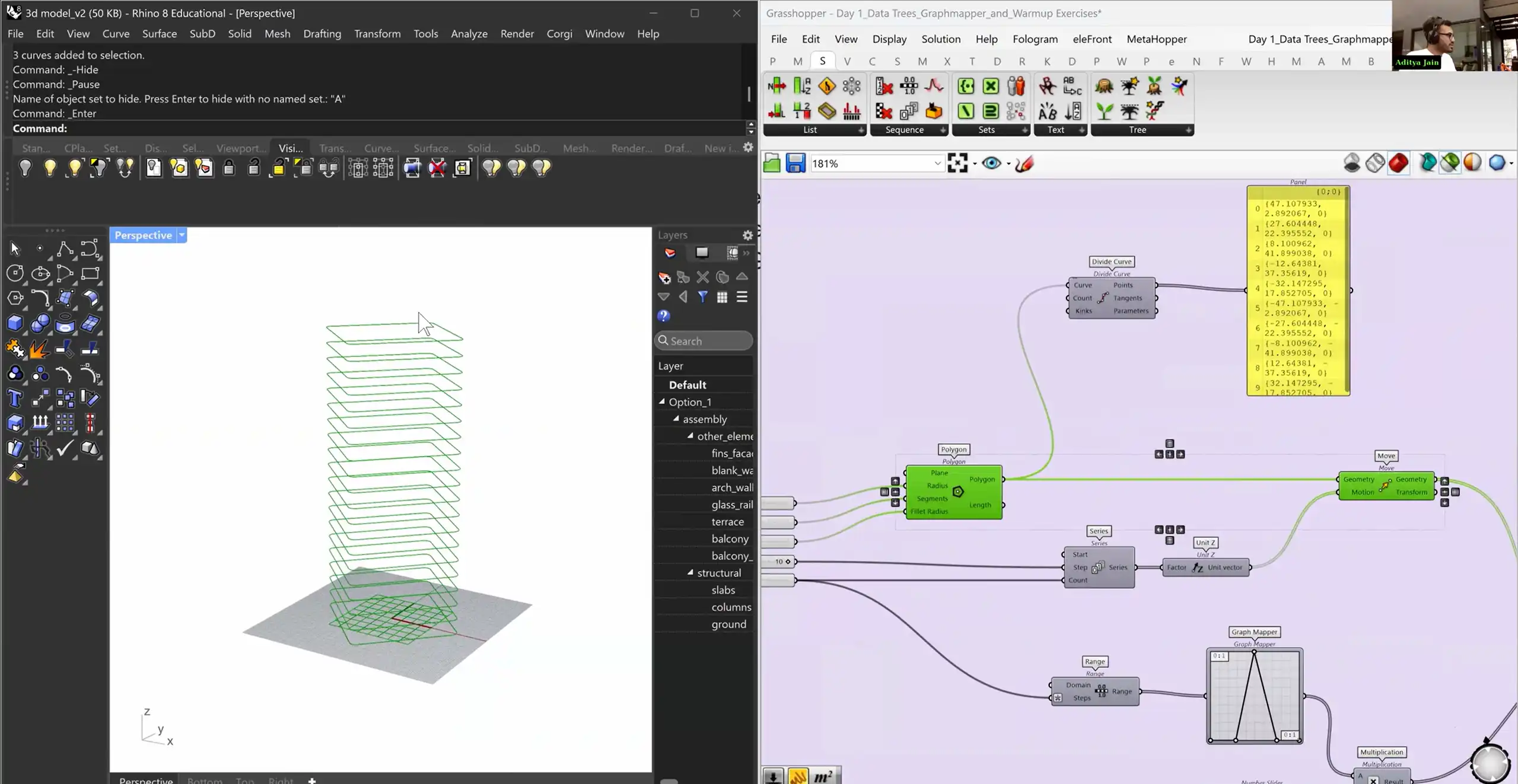Toggle shaded preview with the red gem icon

coord(1398,163)
